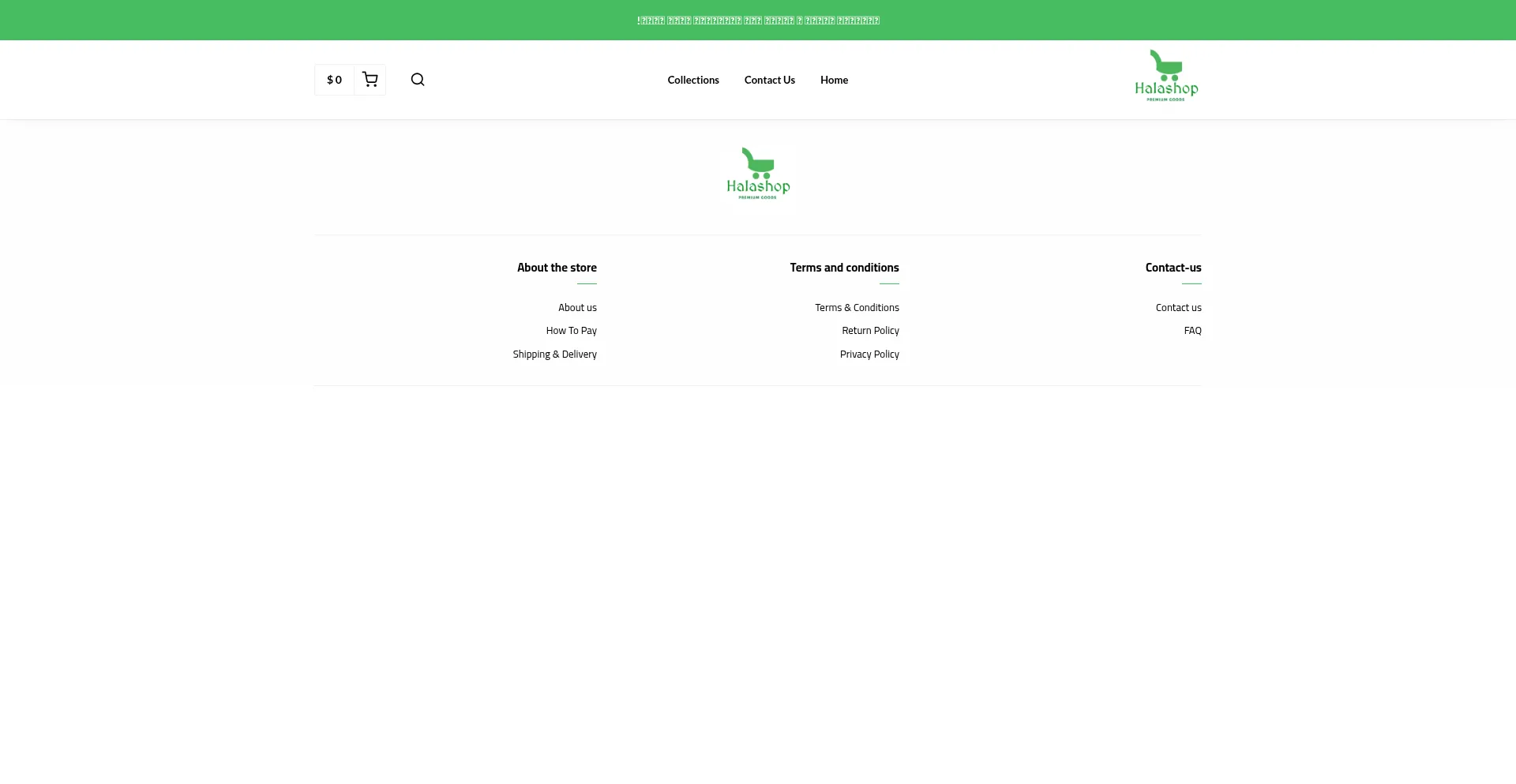Click the Terms and conditions section heading
Viewport: 1516px width, 784px height.
[x=844, y=268]
